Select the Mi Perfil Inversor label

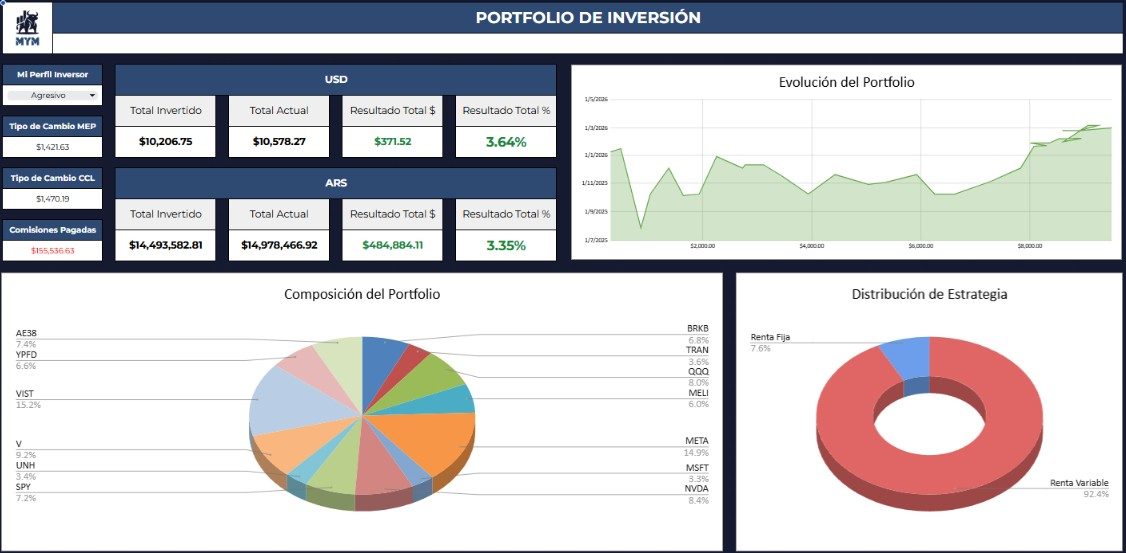(x=52, y=75)
